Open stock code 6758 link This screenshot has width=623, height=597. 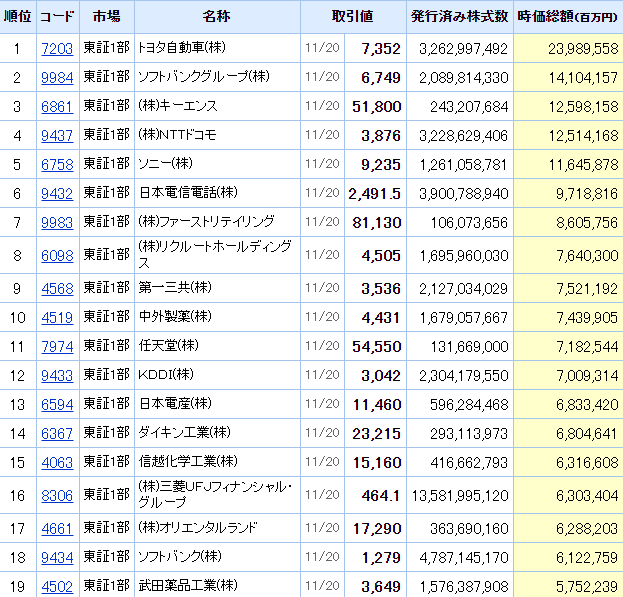(x=57, y=164)
